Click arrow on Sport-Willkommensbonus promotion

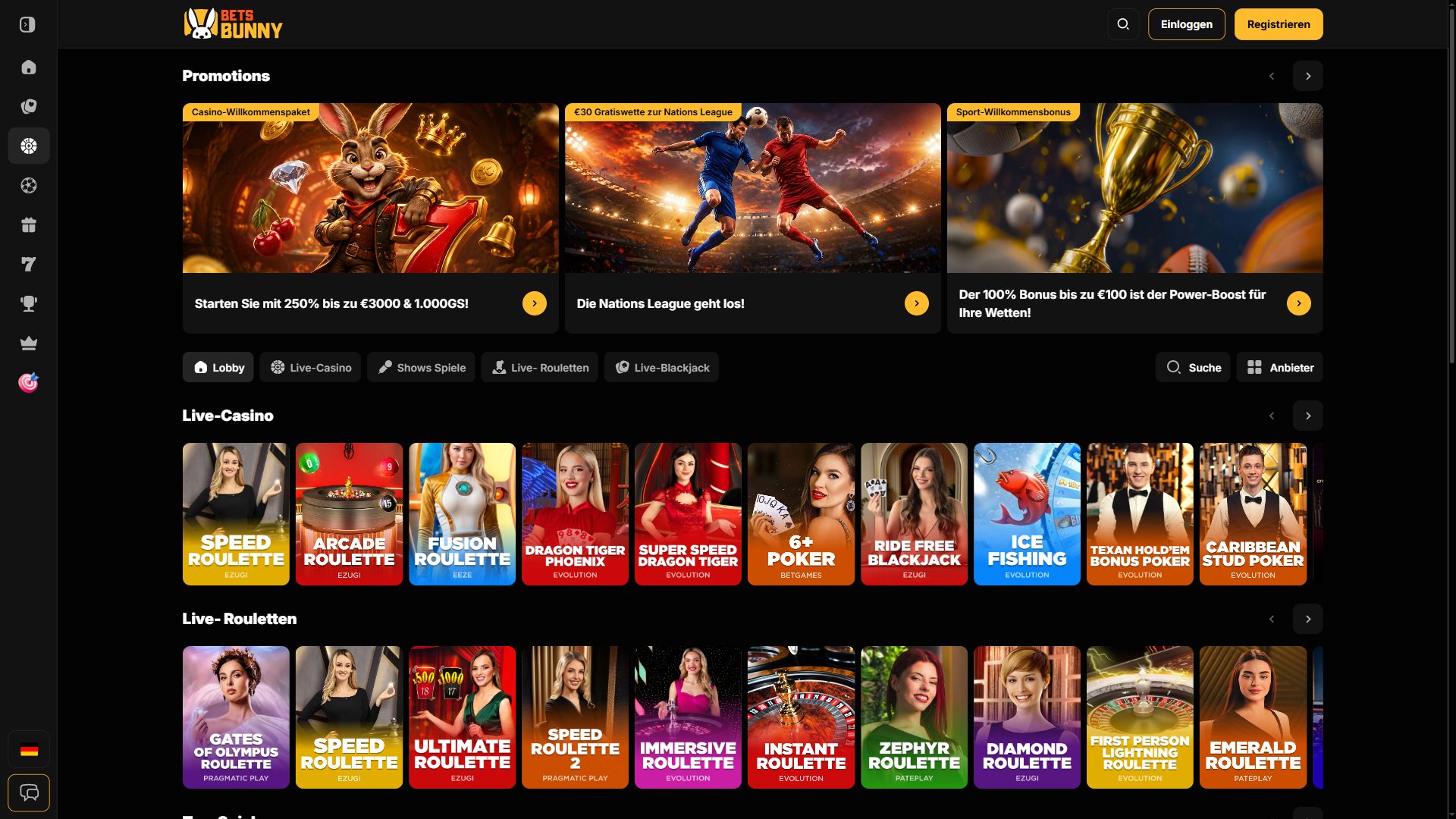coord(1299,303)
